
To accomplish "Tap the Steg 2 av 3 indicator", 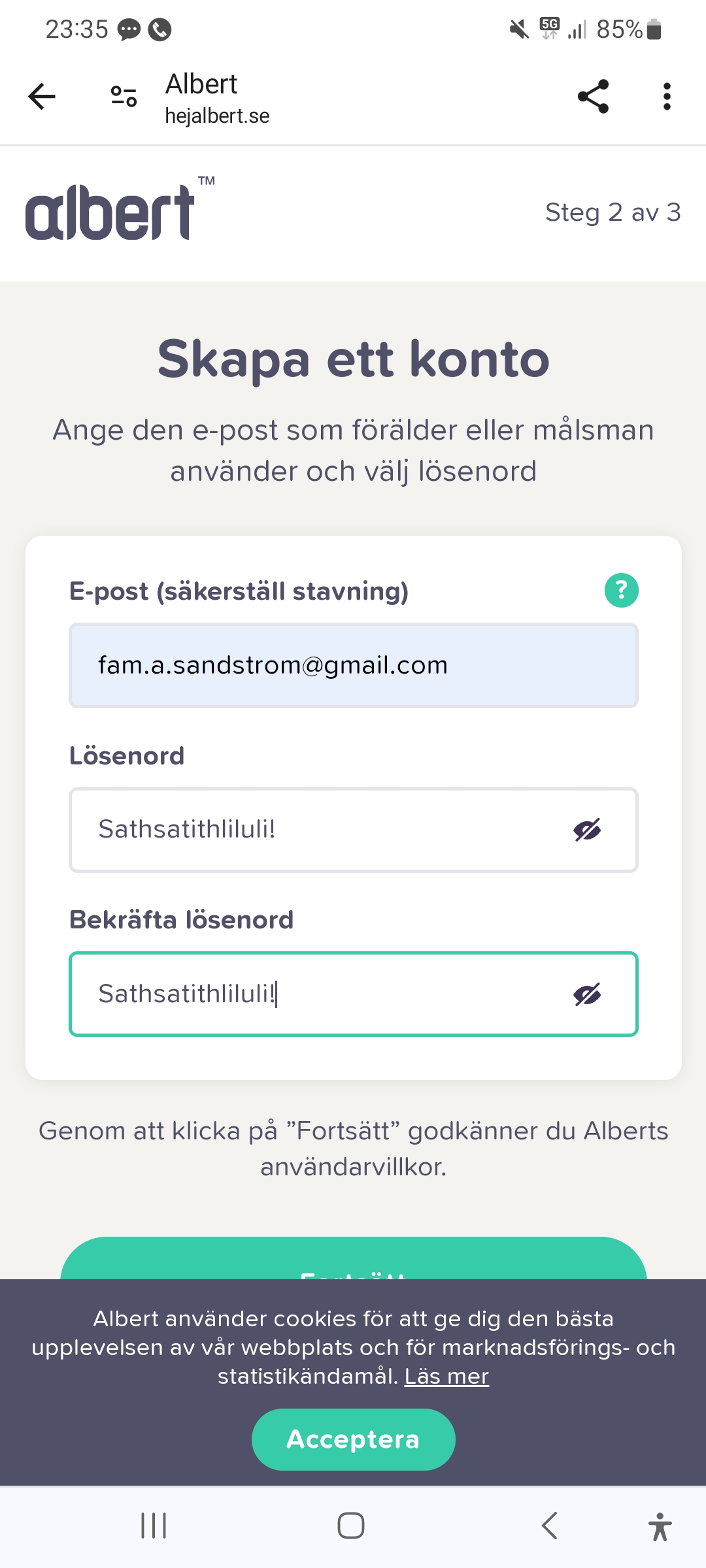I will click(613, 212).
